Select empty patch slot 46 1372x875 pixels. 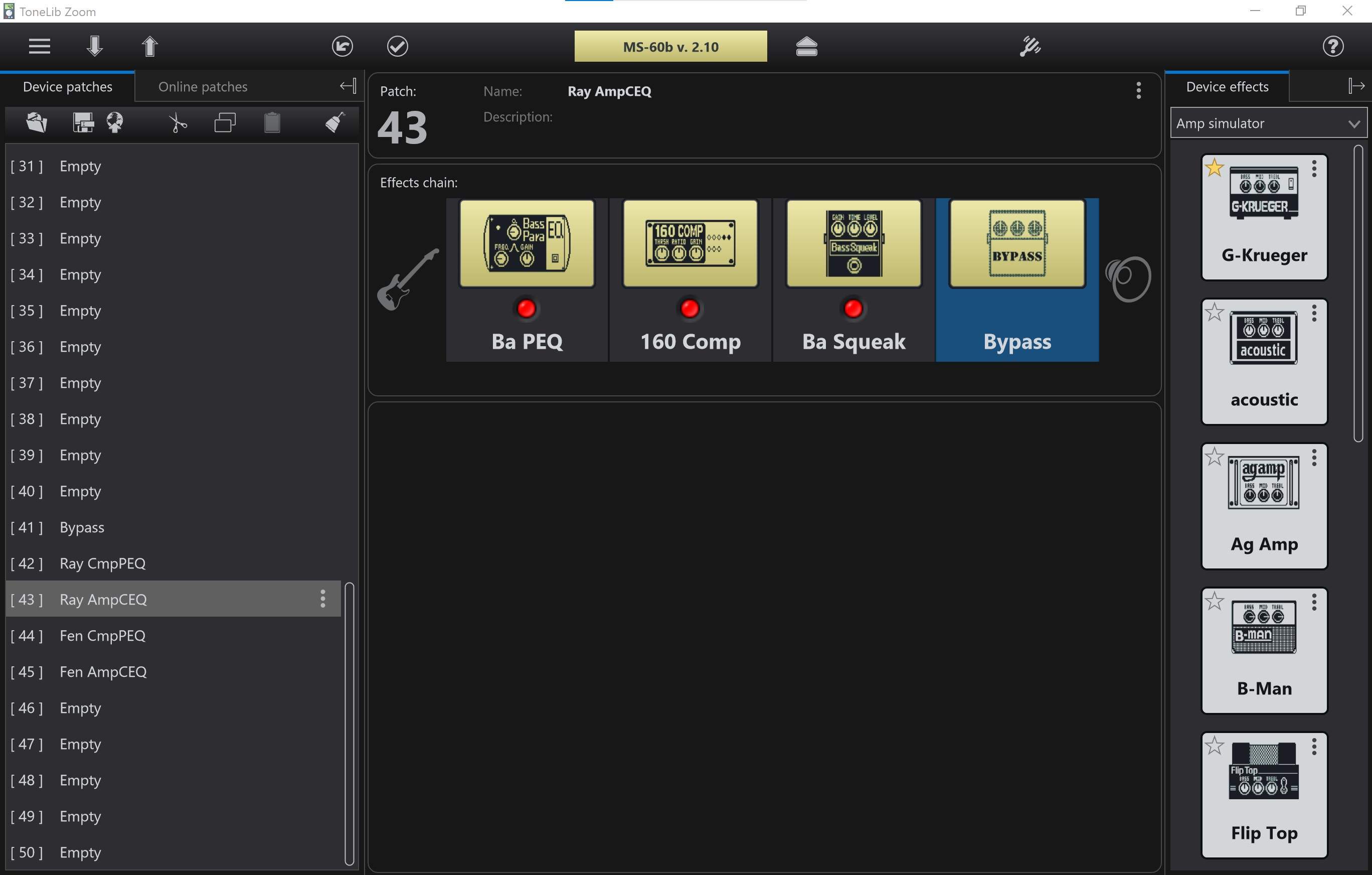click(x=173, y=707)
